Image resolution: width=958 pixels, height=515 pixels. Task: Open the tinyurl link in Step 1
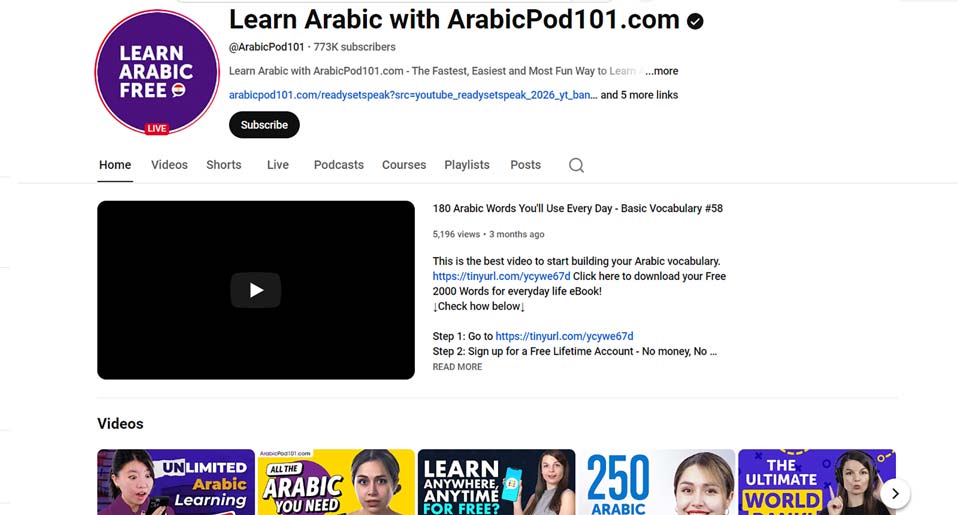pyautogui.click(x=565, y=336)
